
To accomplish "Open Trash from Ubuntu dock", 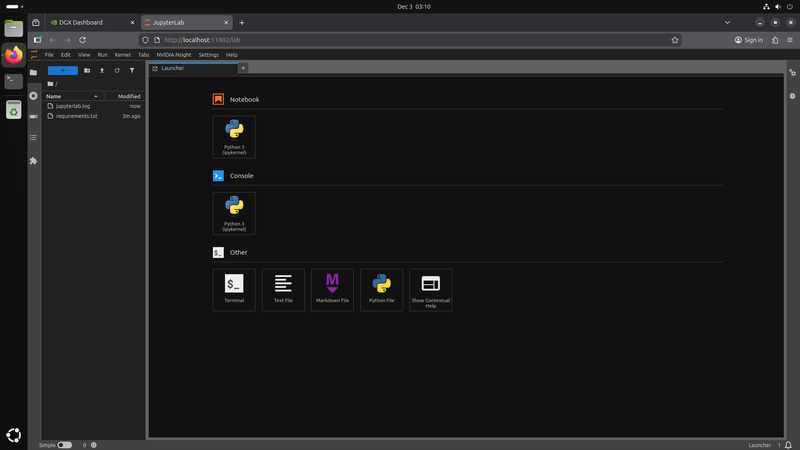I will pyautogui.click(x=14, y=109).
